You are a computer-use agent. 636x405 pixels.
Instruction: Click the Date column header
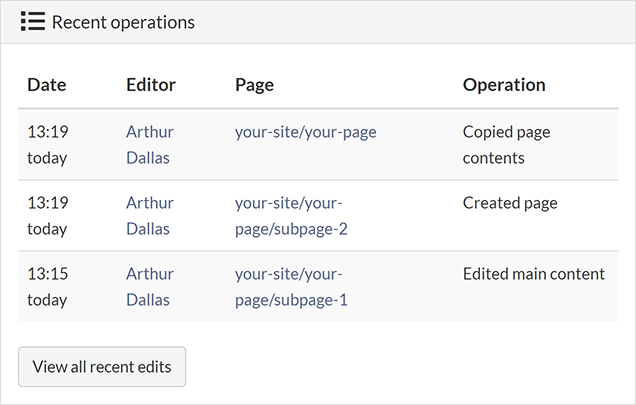tap(47, 85)
